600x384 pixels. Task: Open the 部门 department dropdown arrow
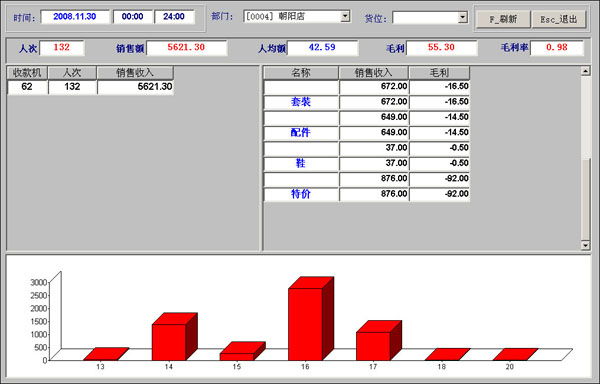point(345,16)
